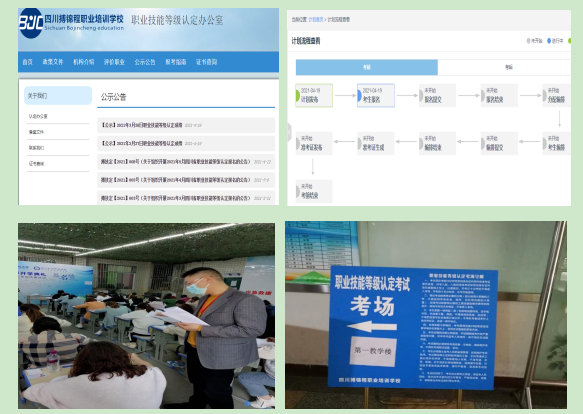The image size is (583, 414).
Task: Select the 准考证生成 workflow step
Action: pos(376,143)
